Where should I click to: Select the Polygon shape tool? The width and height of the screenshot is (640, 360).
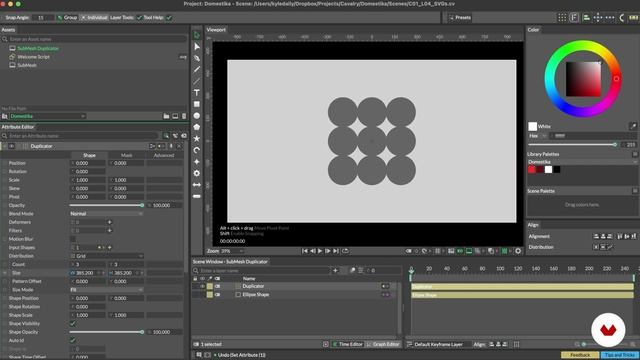(197, 127)
